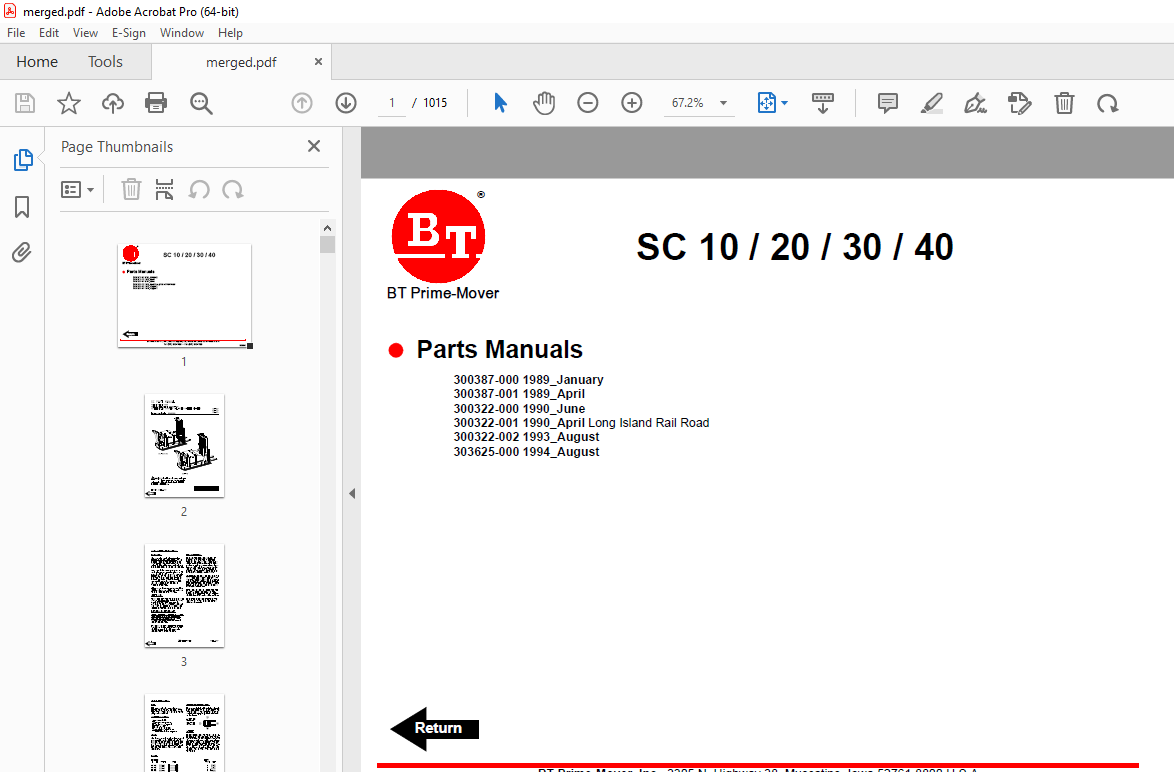Select the merged.pdf document tab

[241, 62]
